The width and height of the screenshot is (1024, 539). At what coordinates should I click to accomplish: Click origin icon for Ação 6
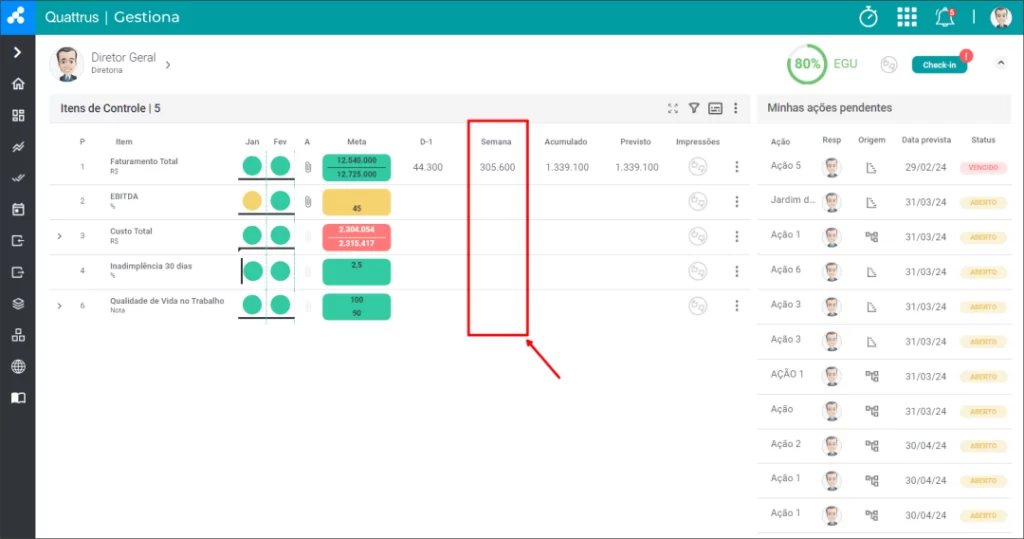(871, 272)
